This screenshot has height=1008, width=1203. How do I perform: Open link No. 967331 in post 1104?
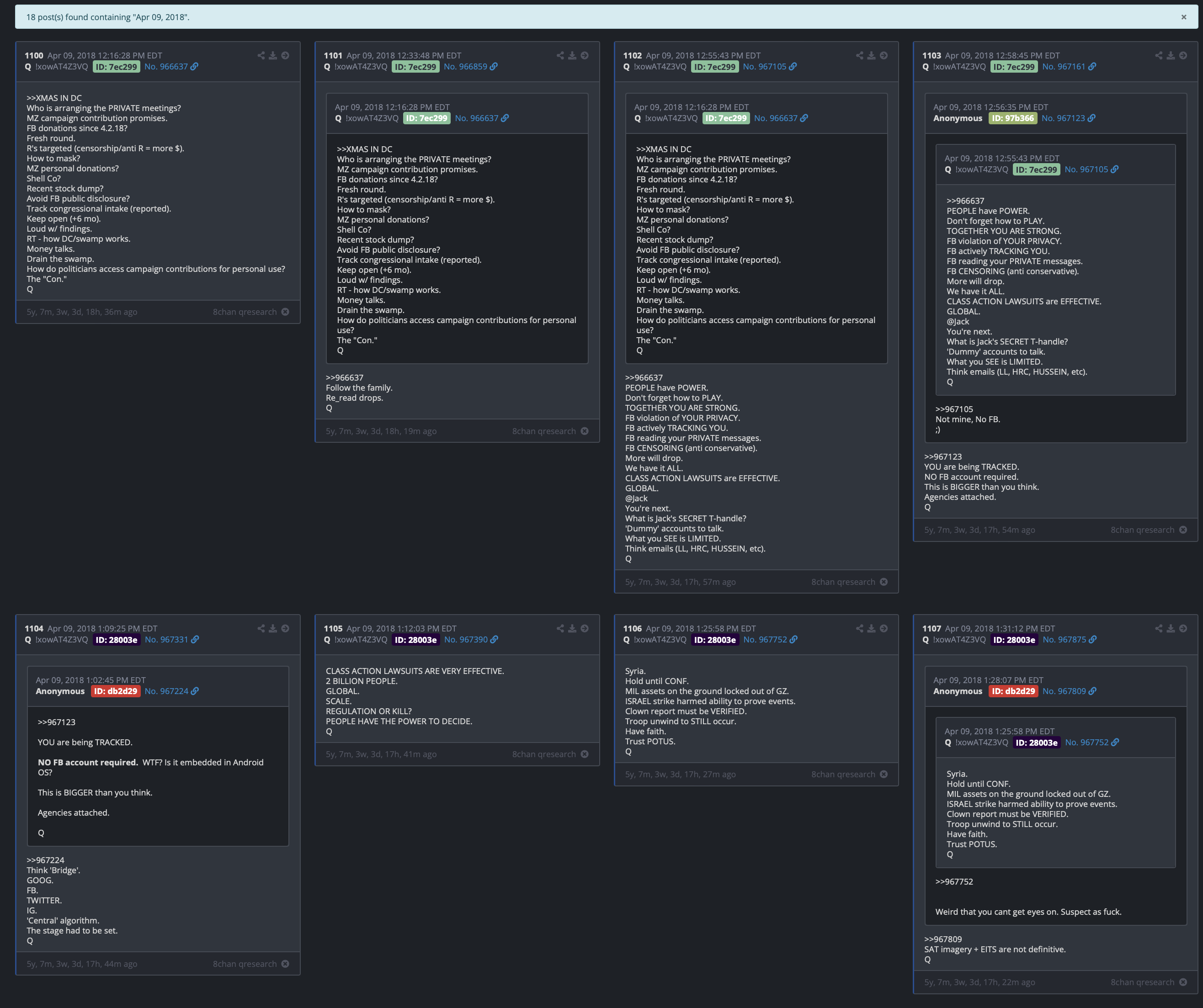(x=172, y=639)
